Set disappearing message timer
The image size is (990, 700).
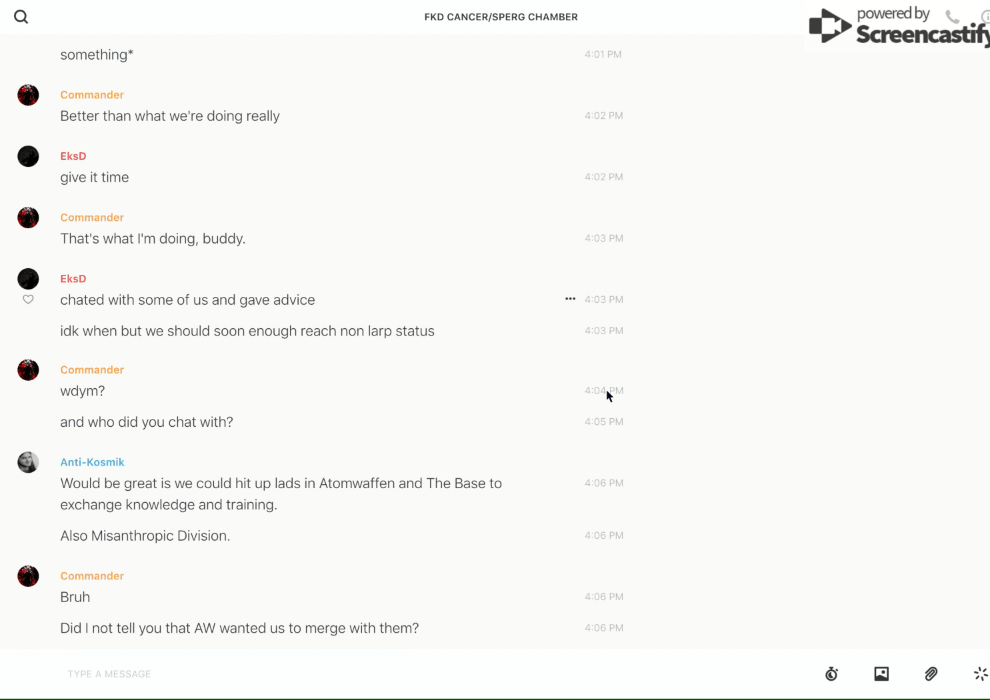(x=831, y=674)
